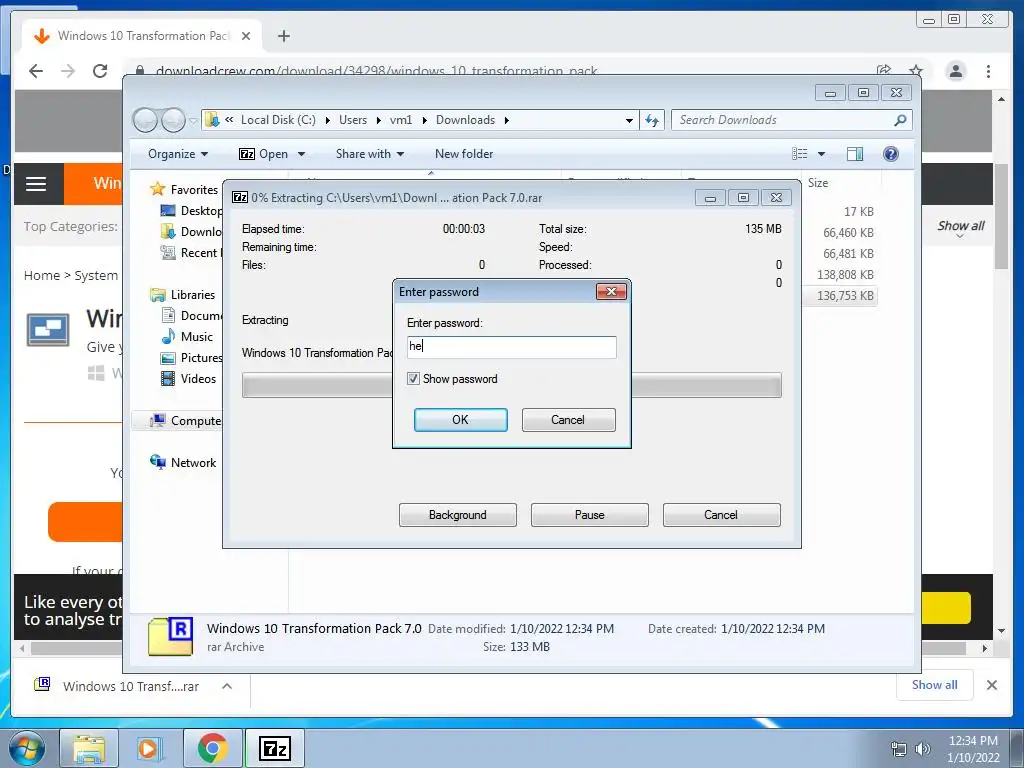Click the Enter password text field
Viewport: 1024px width, 768px height.
coord(511,347)
